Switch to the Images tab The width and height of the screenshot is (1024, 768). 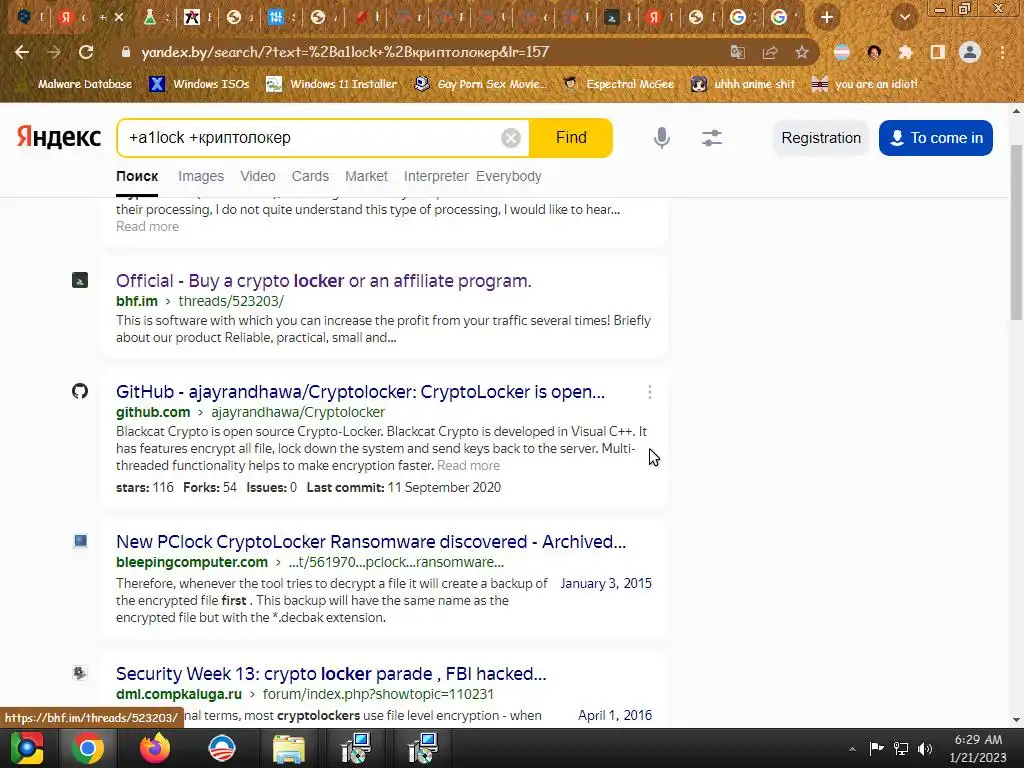tap(201, 176)
